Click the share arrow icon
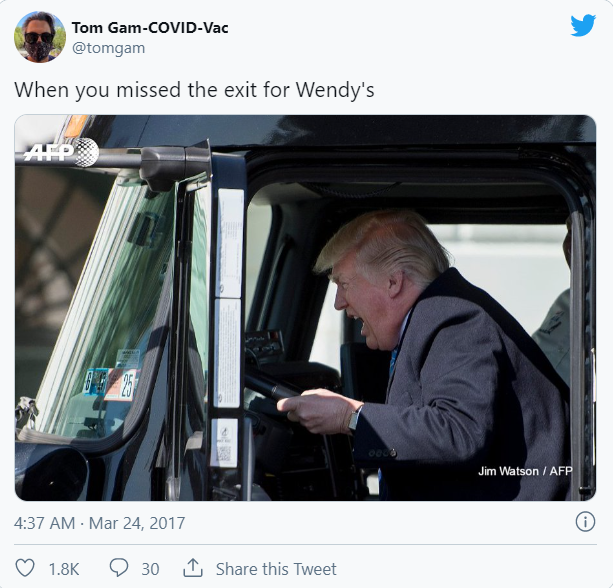 click(193, 568)
